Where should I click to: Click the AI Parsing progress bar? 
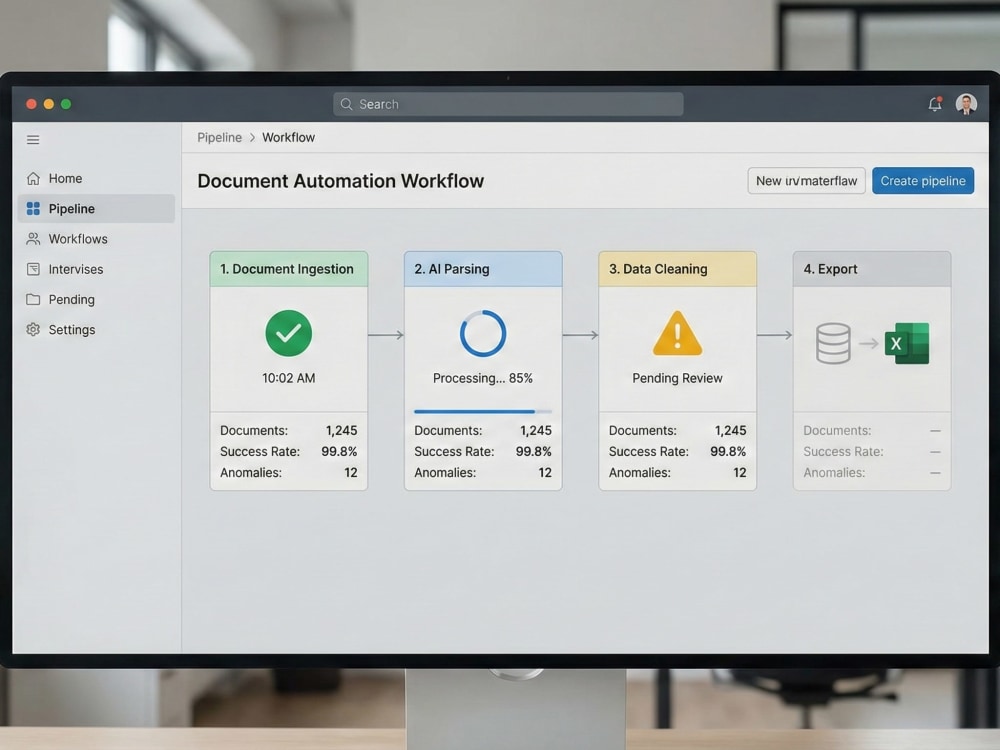coord(483,412)
